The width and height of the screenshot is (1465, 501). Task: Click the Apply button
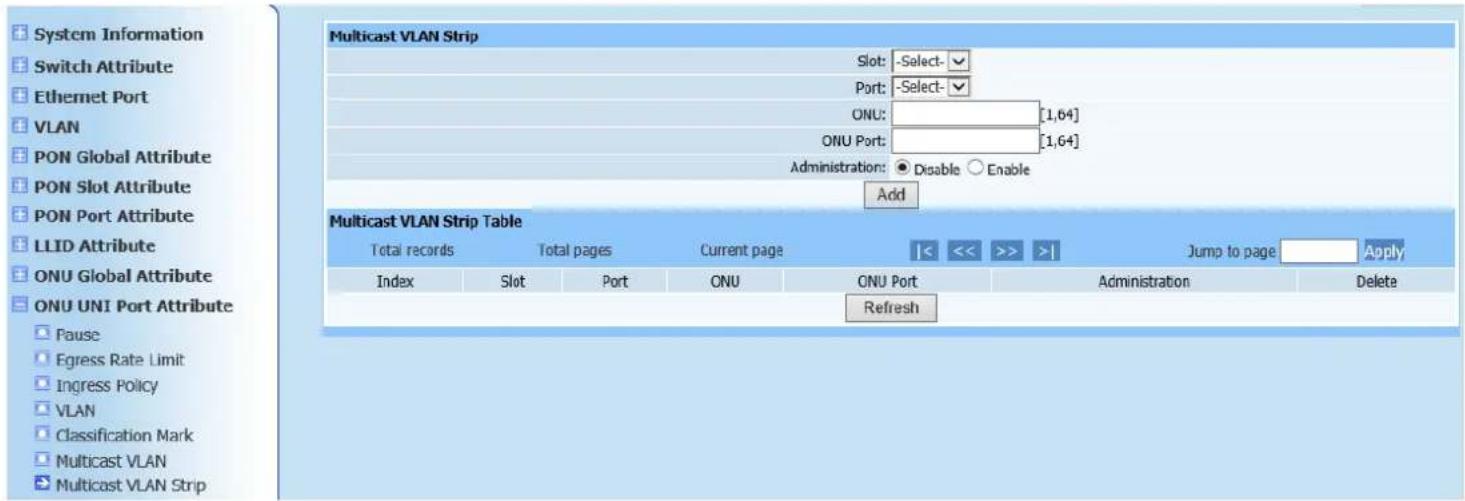pyautogui.click(x=1383, y=252)
